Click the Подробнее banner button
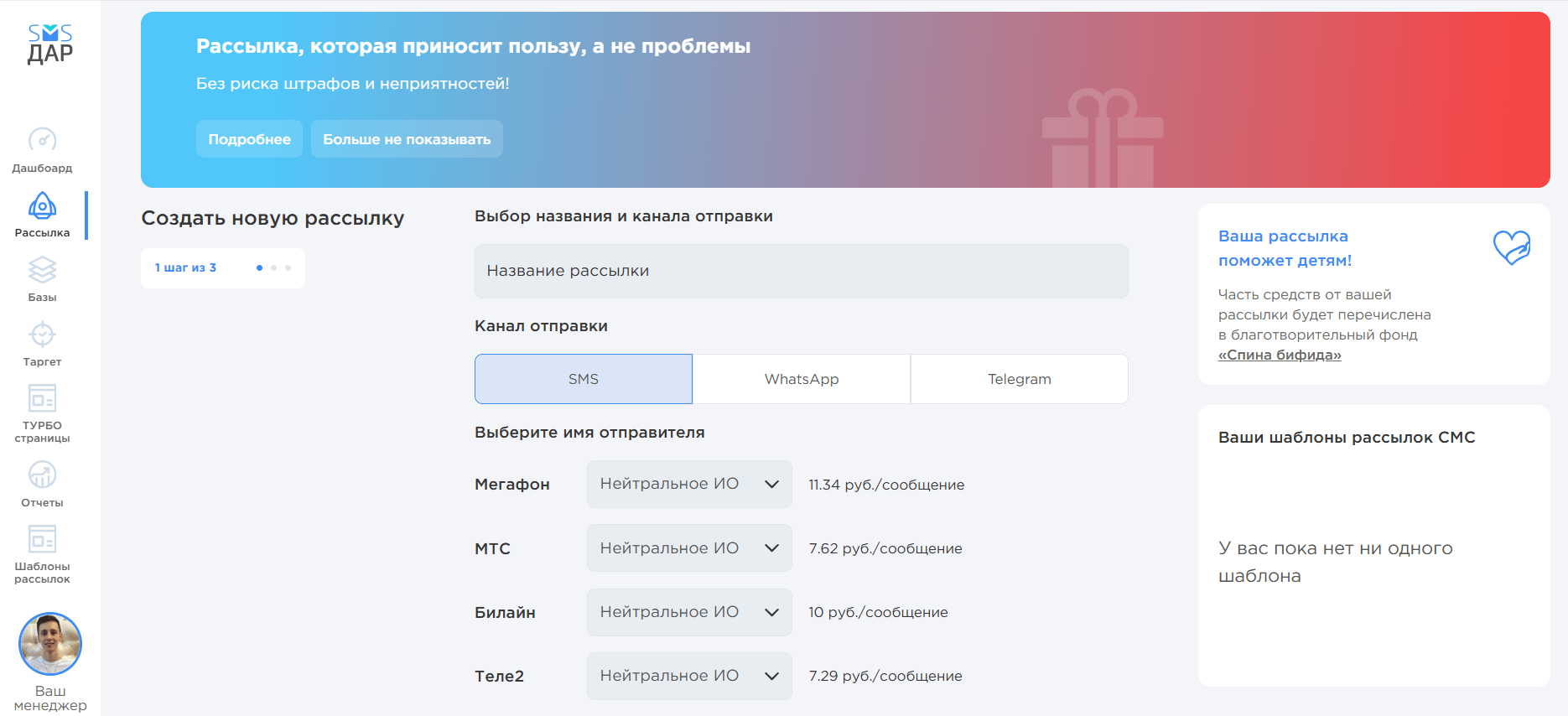Image resolution: width=1568 pixels, height=716 pixels. [x=249, y=139]
